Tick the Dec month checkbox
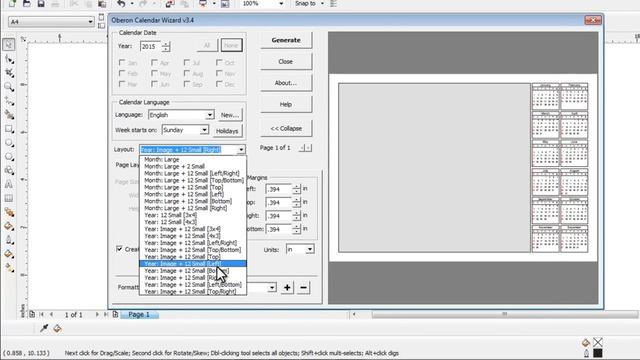This screenshot has width=640, height=360. 219,84
